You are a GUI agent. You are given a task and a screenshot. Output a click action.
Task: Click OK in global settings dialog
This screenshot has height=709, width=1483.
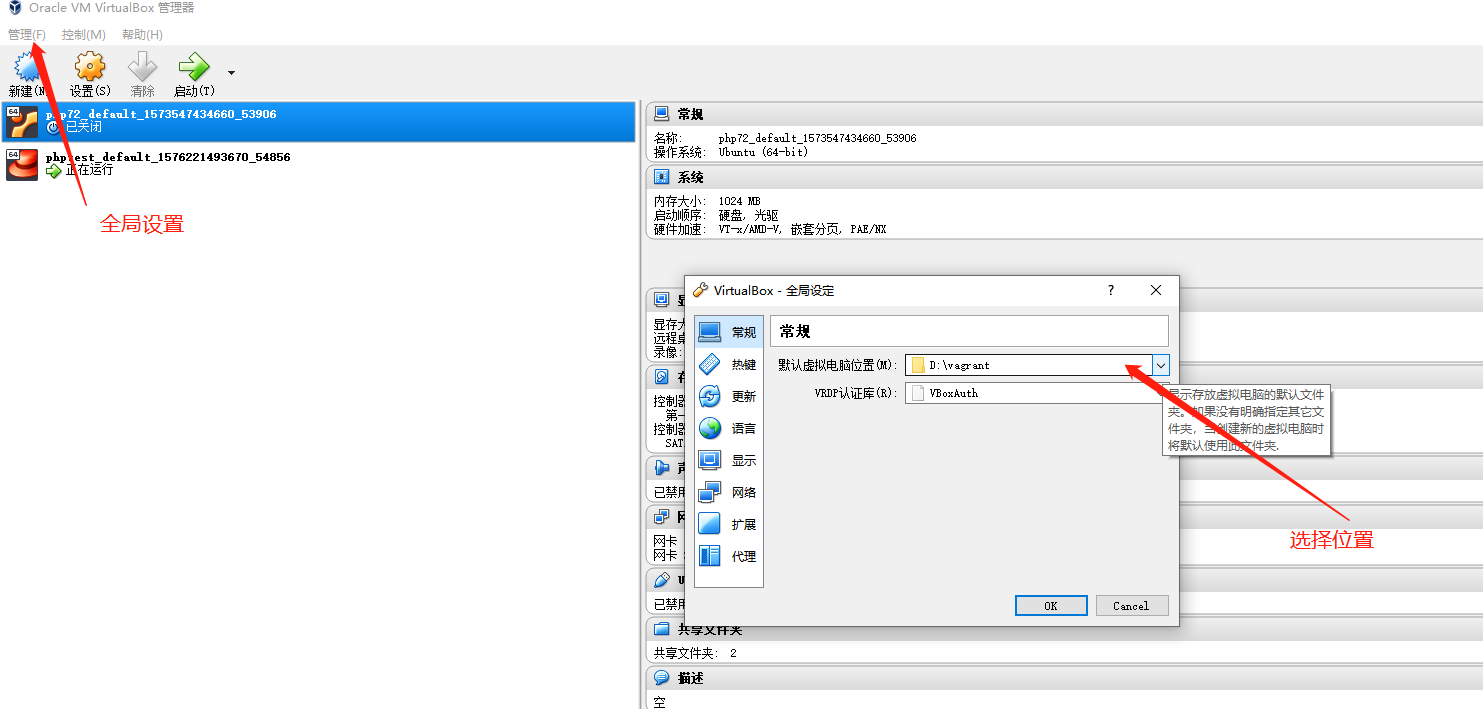coord(1050,606)
